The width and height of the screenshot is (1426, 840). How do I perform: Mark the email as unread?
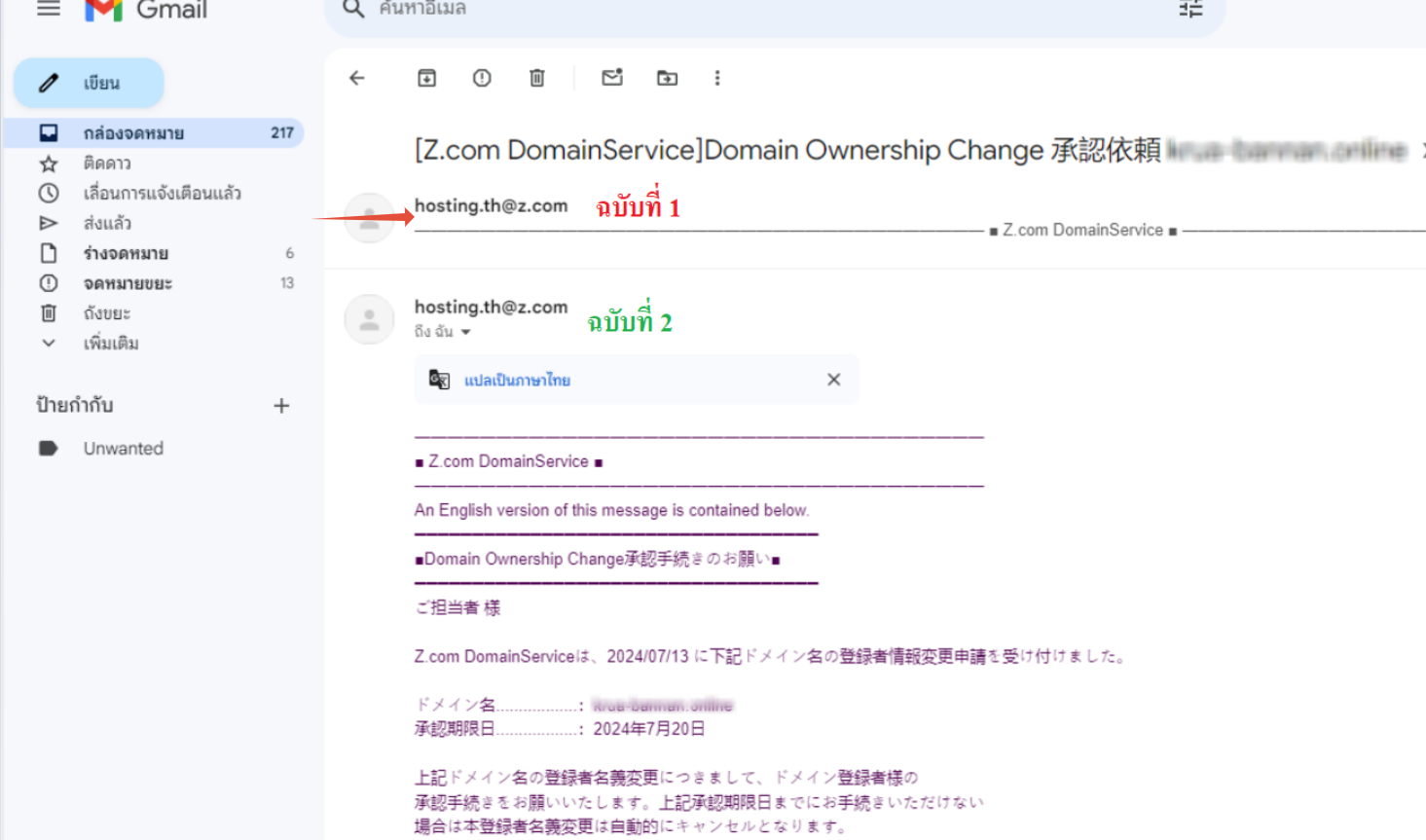pos(612,77)
